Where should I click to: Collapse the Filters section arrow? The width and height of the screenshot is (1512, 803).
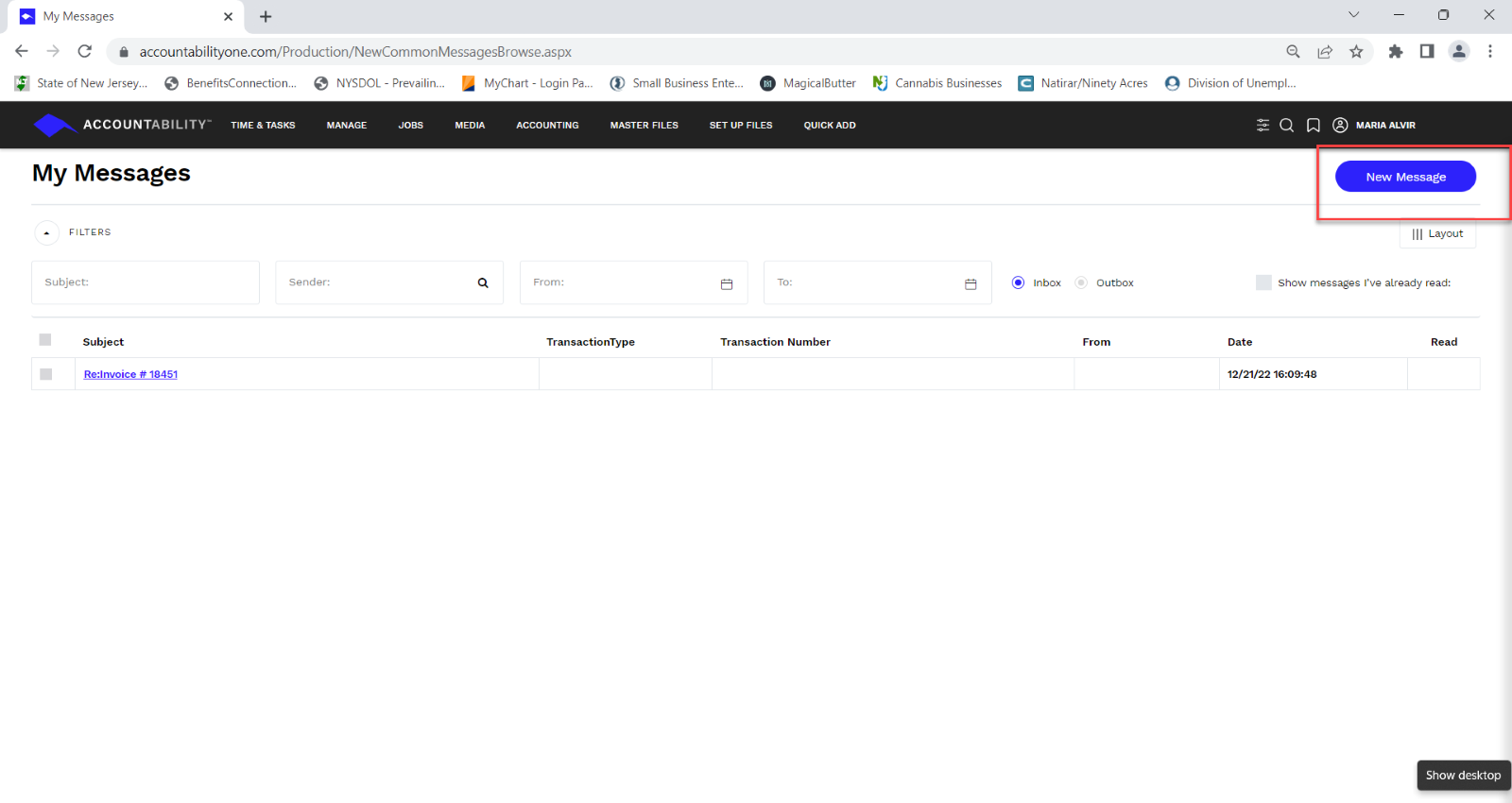[46, 232]
